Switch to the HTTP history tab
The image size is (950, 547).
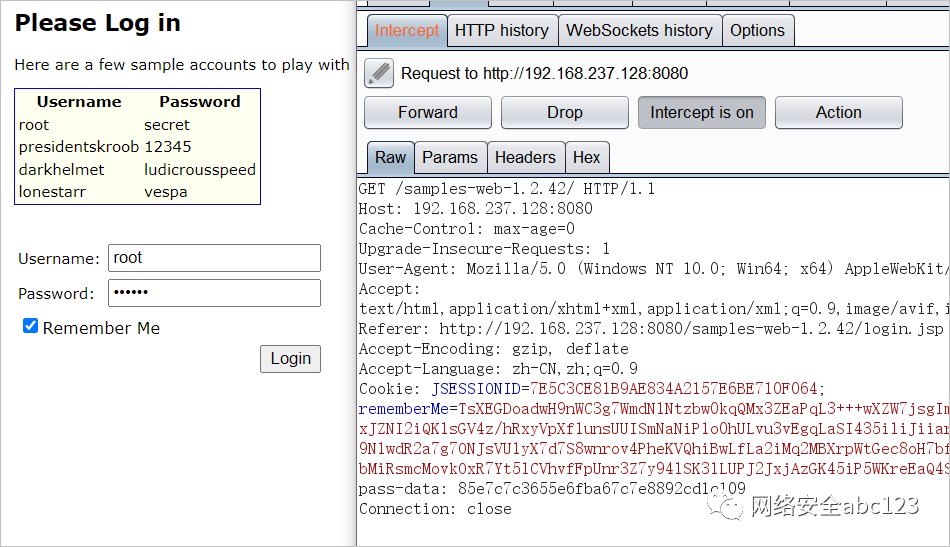click(x=502, y=30)
